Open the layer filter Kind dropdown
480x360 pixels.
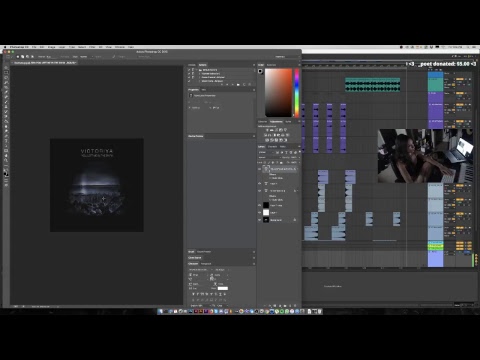click(266, 152)
